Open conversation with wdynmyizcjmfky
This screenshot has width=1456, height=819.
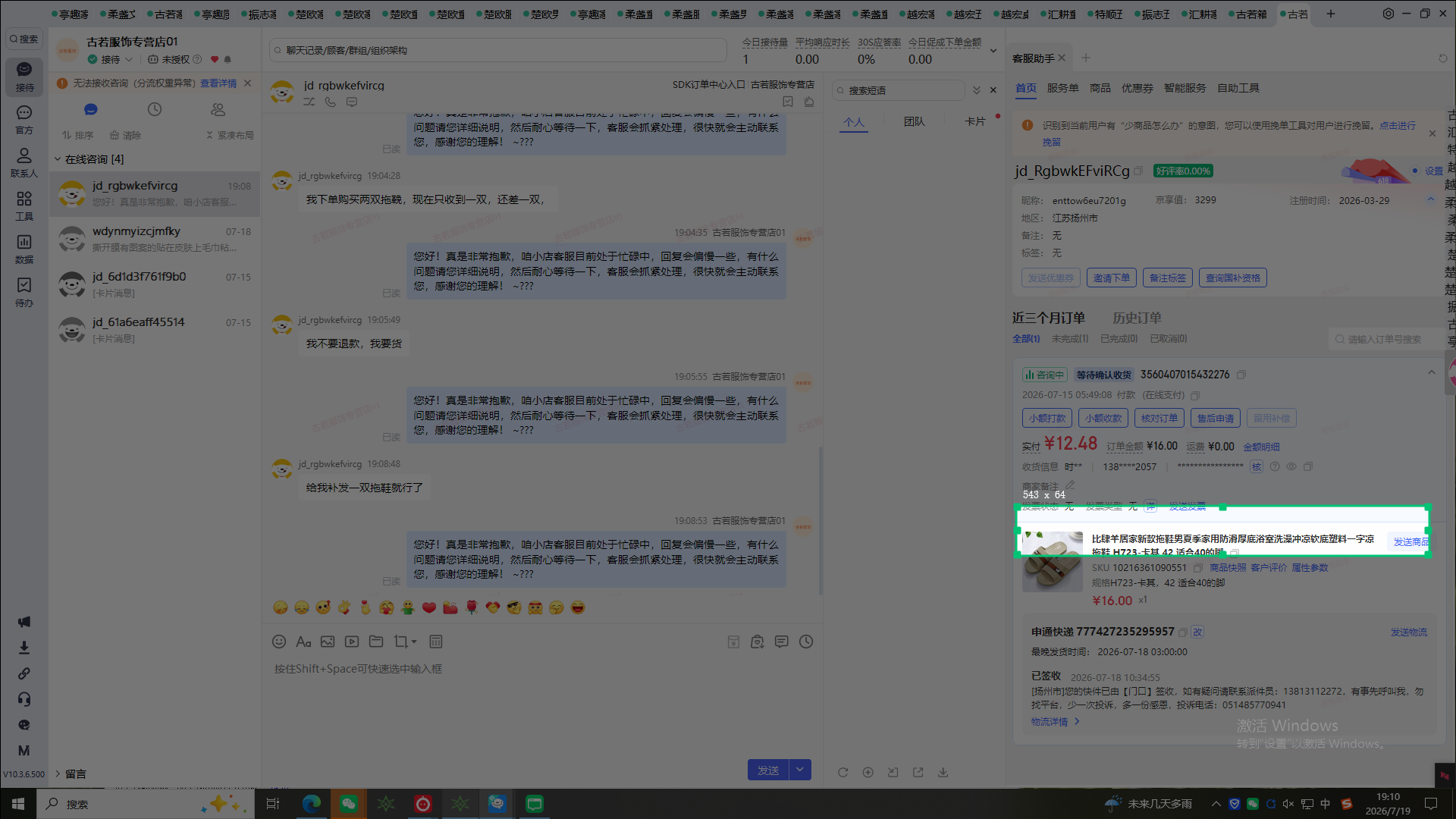click(155, 239)
